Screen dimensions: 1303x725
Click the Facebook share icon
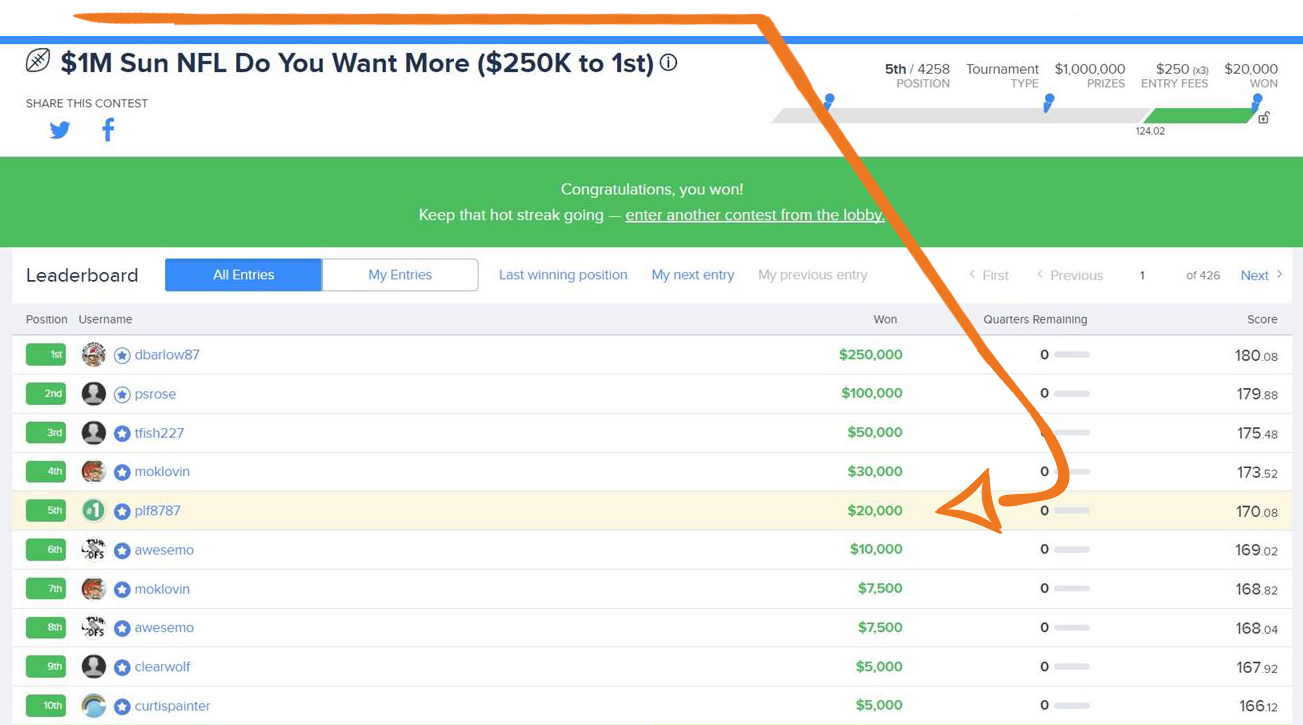coord(108,130)
